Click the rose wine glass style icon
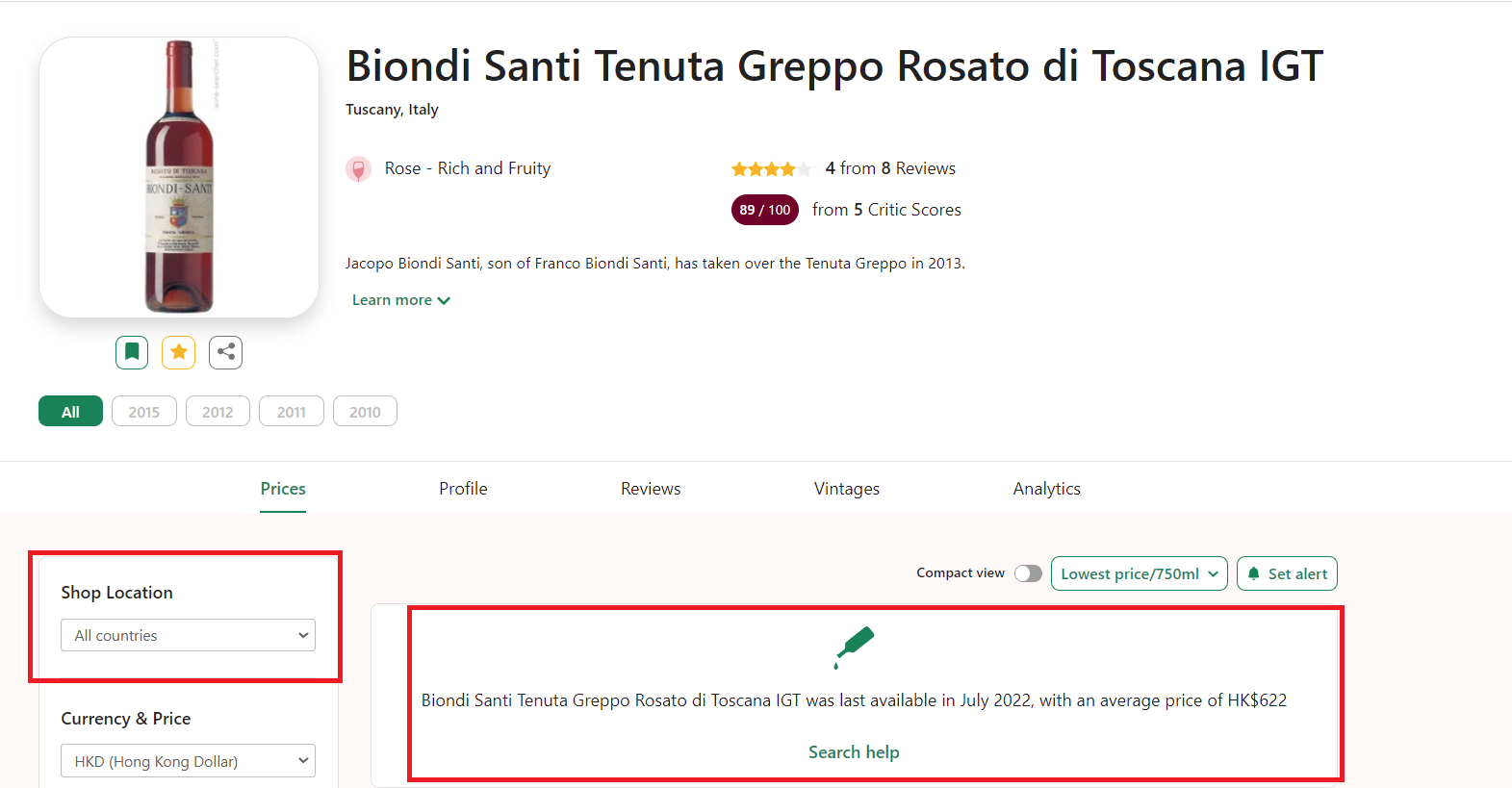The height and width of the screenshot is (788, 1512). tap(358, 169)
